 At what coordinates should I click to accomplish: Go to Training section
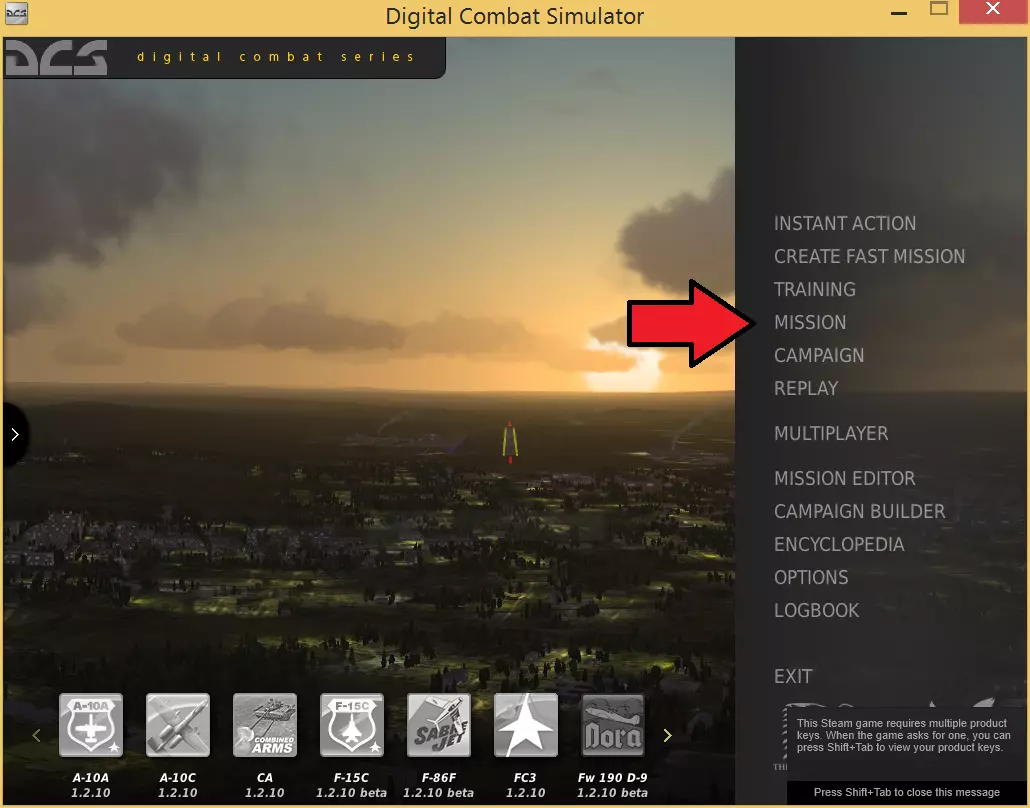pos(815,289)
